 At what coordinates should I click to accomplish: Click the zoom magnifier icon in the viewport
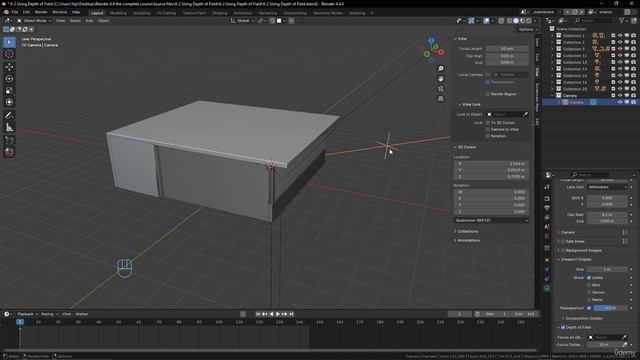(x=440, y=69)
